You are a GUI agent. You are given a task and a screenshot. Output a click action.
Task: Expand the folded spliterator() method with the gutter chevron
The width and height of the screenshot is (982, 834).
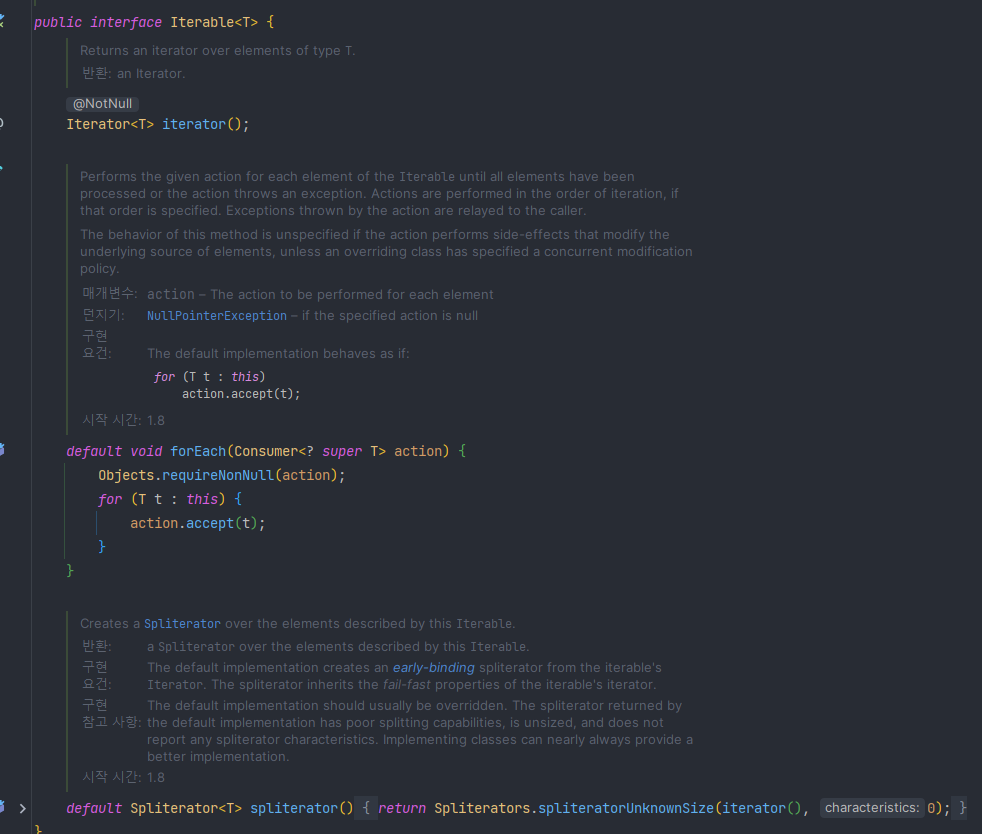[x=23, y=808]
